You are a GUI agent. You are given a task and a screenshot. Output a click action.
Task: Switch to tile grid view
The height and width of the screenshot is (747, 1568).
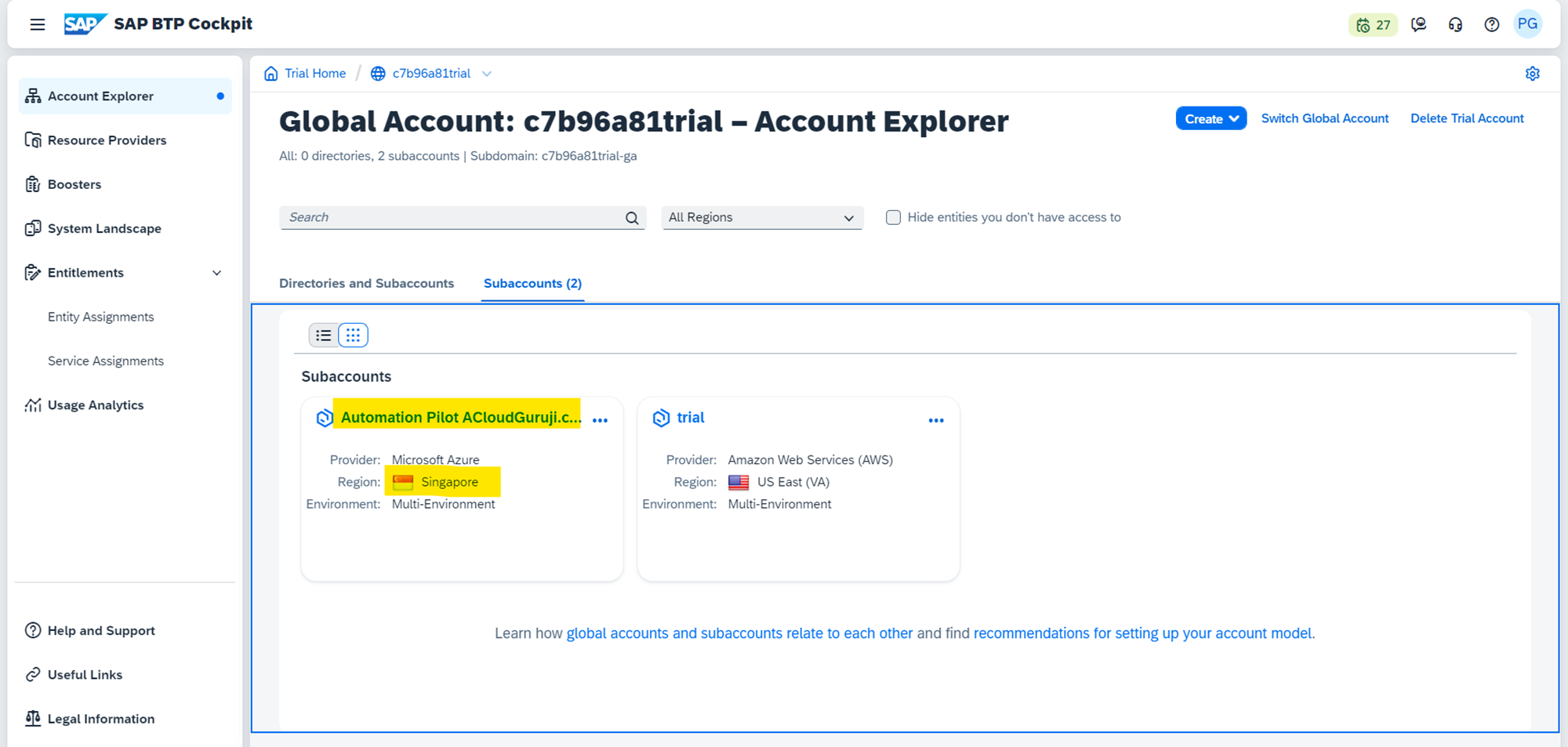(353, 335)
